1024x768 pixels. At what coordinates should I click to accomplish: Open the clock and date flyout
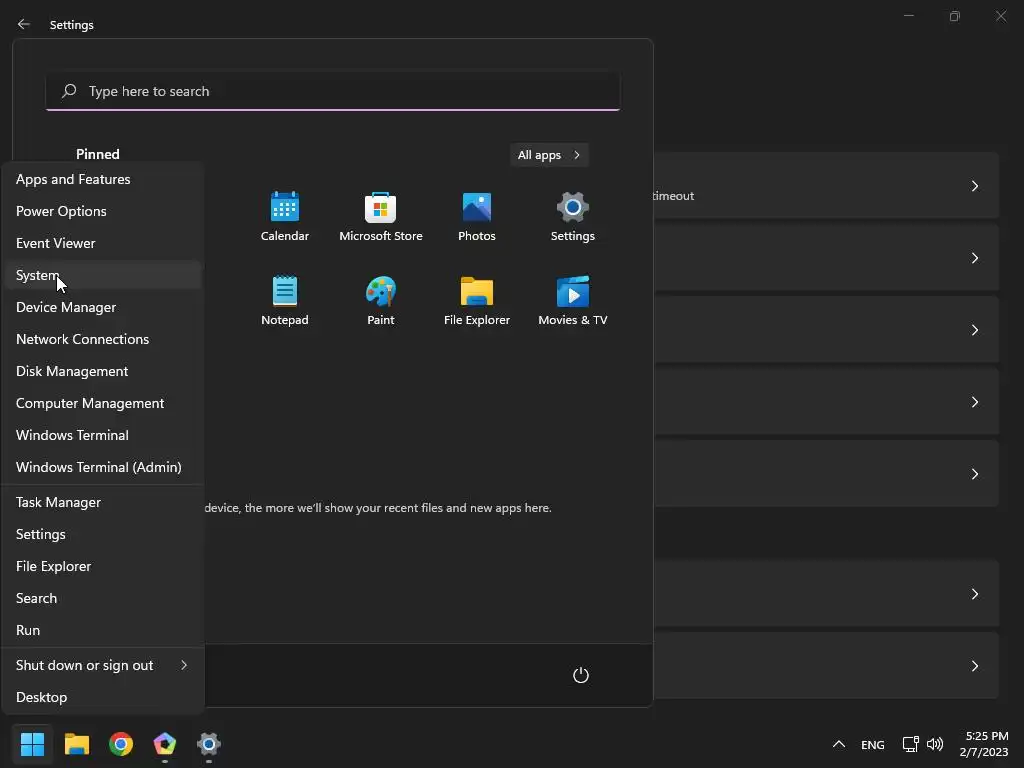click(984, 744)
